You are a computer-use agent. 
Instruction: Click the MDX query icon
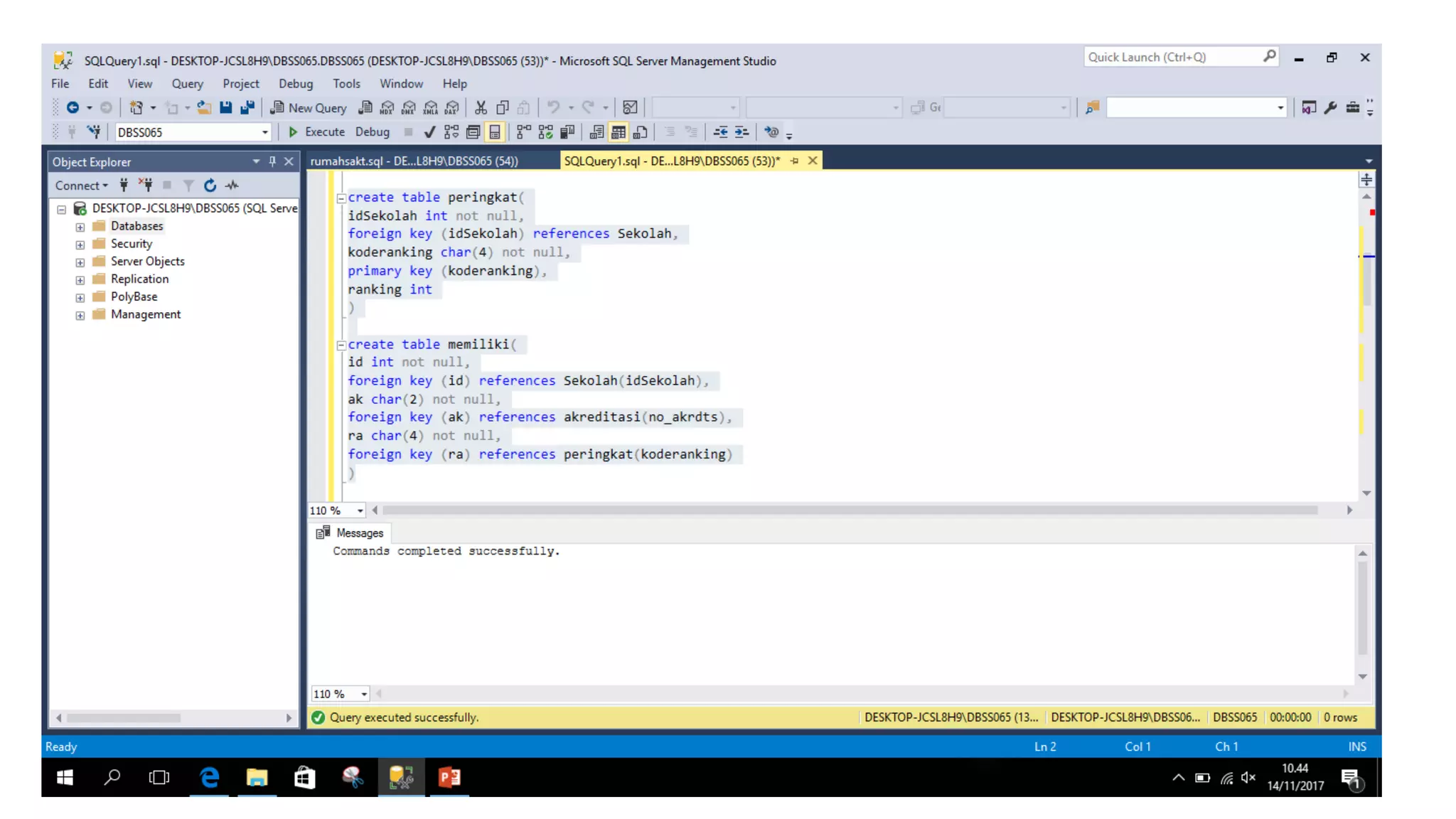[x=387, y=107]
